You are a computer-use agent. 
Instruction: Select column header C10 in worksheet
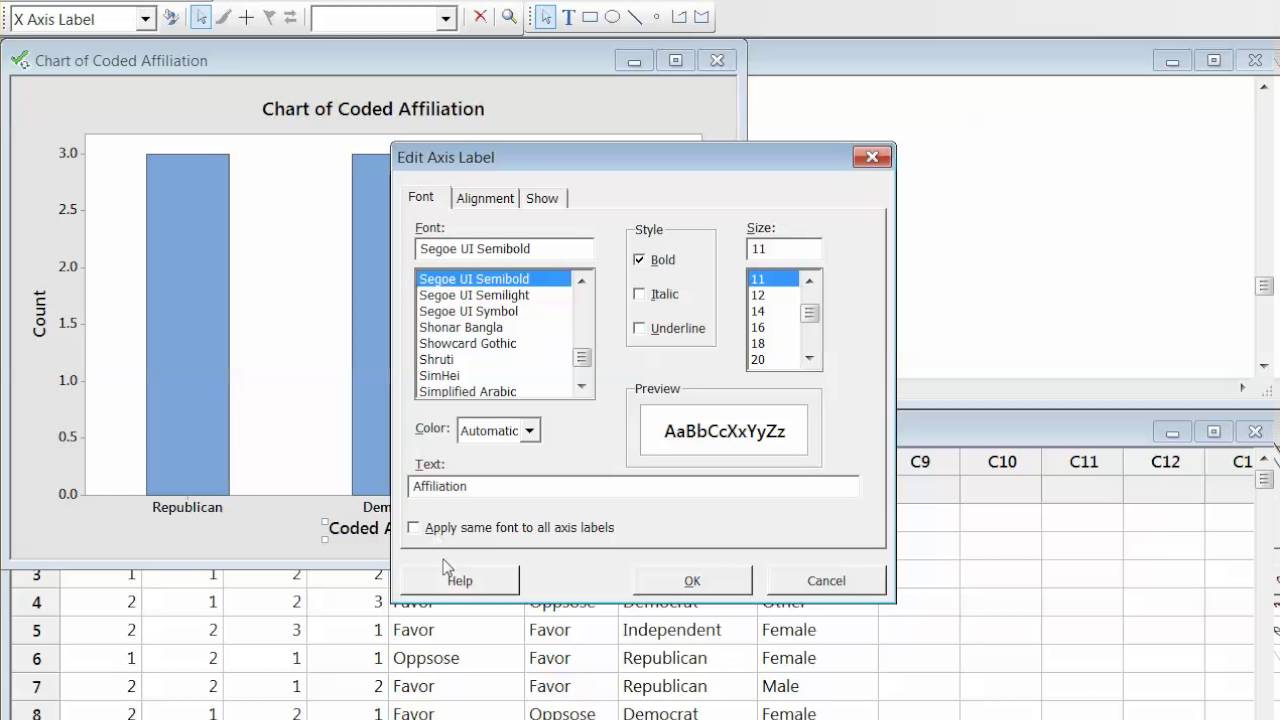tap(1002, 462)
